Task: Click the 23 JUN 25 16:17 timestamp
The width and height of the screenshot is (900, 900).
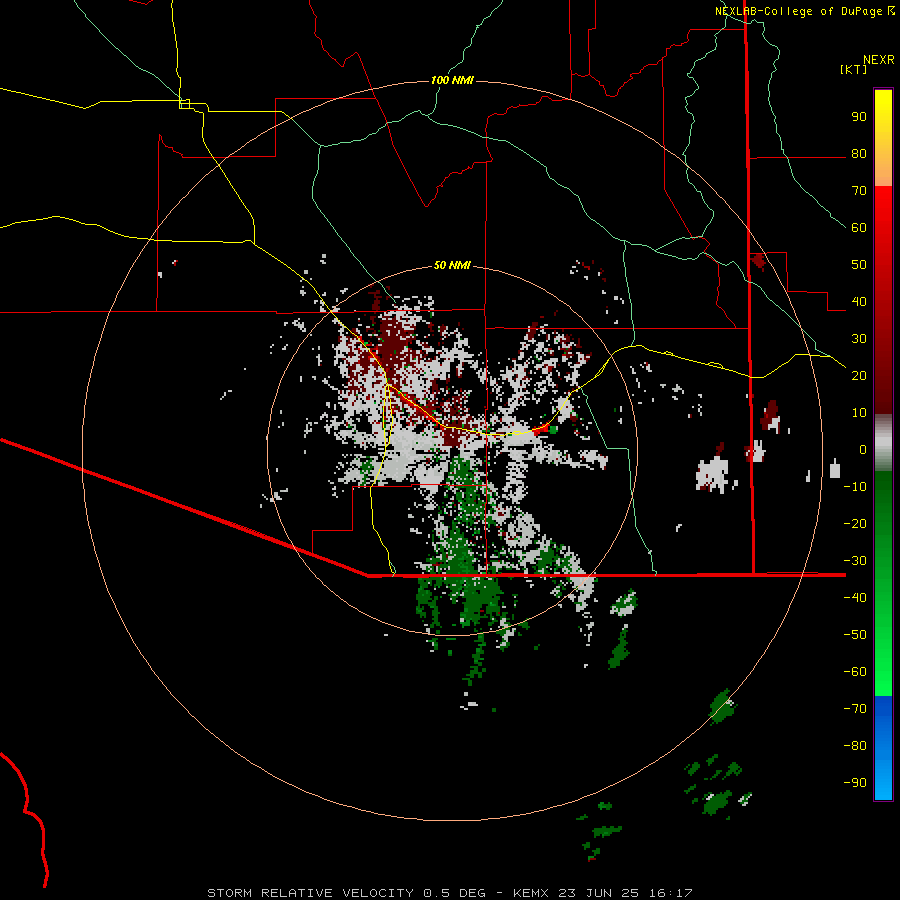Action: coord(625,893)
